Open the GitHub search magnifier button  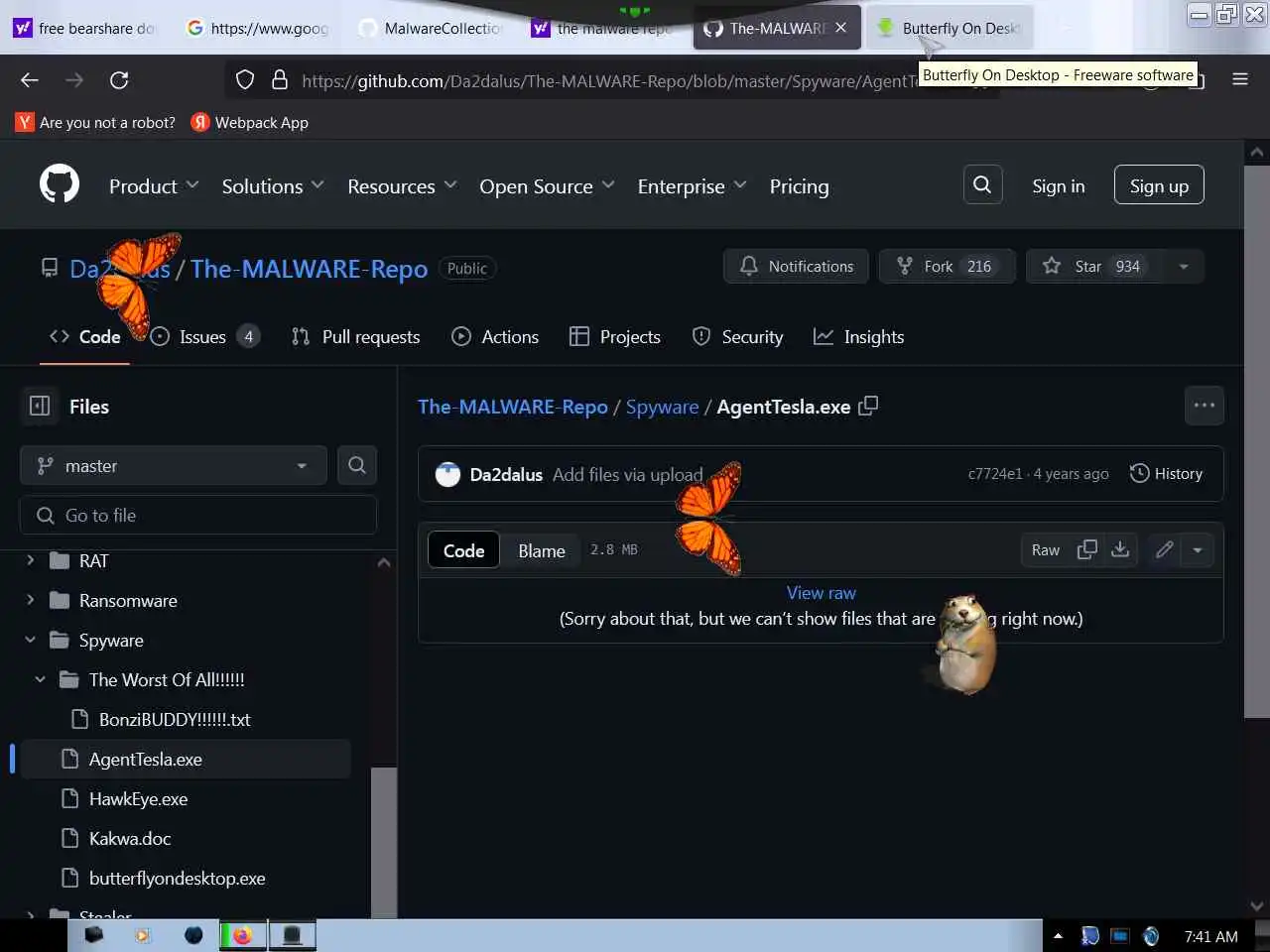pyautogui.click(x=982, y=184)
